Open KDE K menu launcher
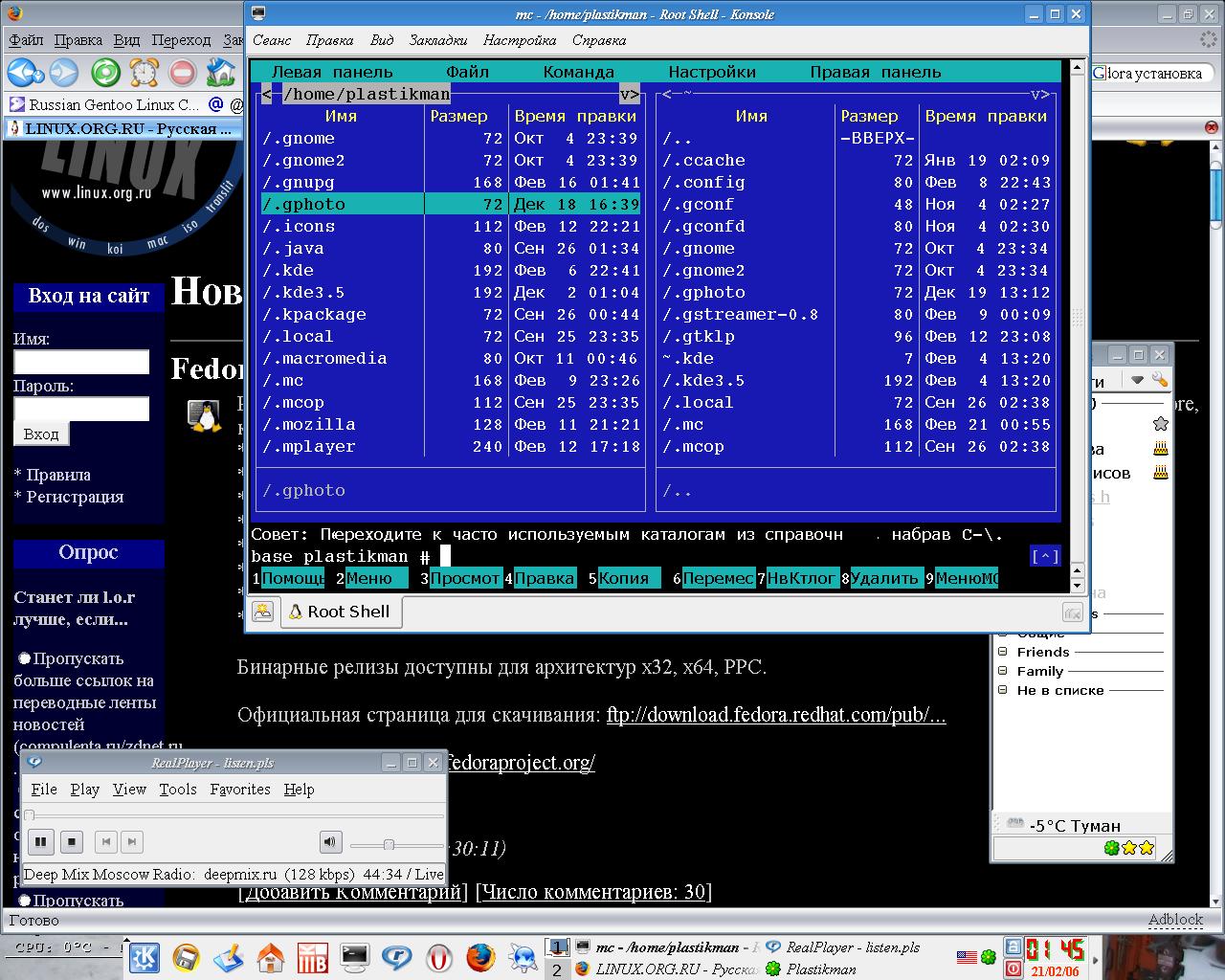Screen dimensions: 1225x980 tap(145, 957)
